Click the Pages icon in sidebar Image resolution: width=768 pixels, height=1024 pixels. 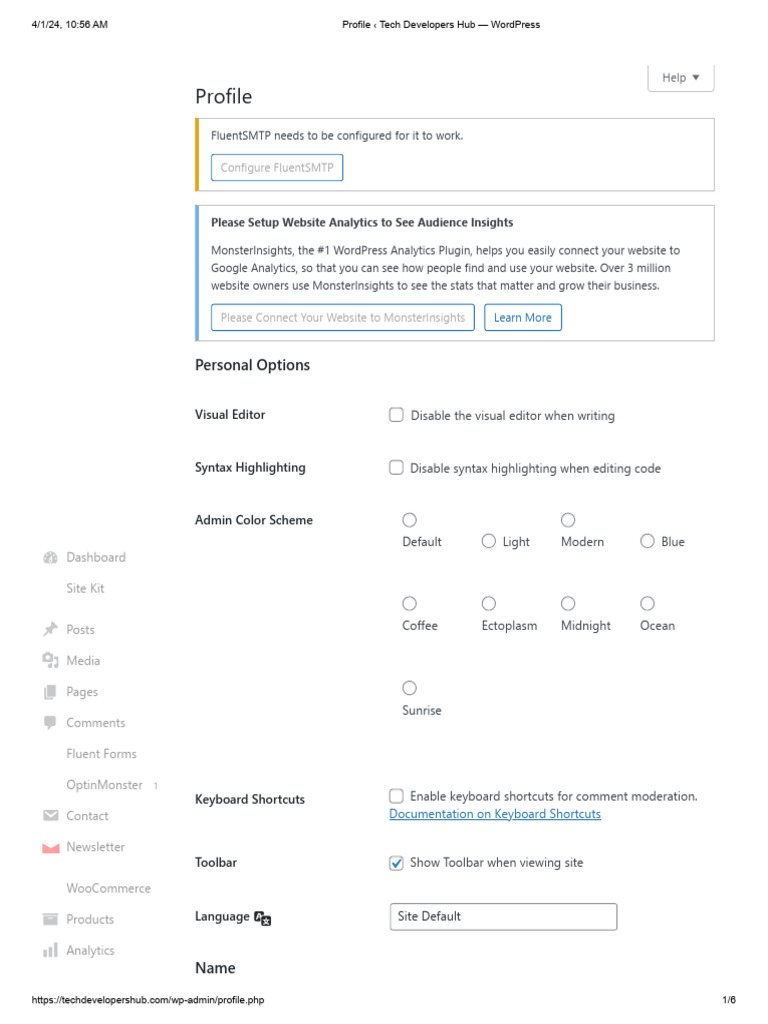tap(50, 692)
